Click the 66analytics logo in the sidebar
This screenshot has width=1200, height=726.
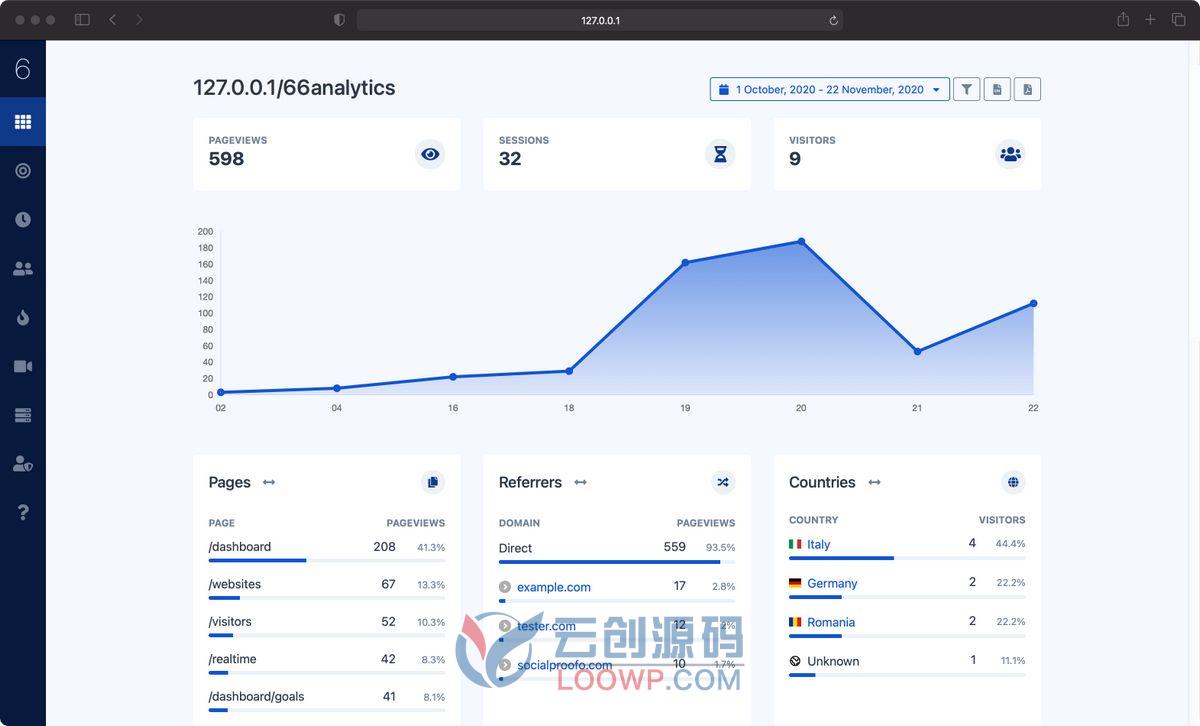[x=23, y=69]
